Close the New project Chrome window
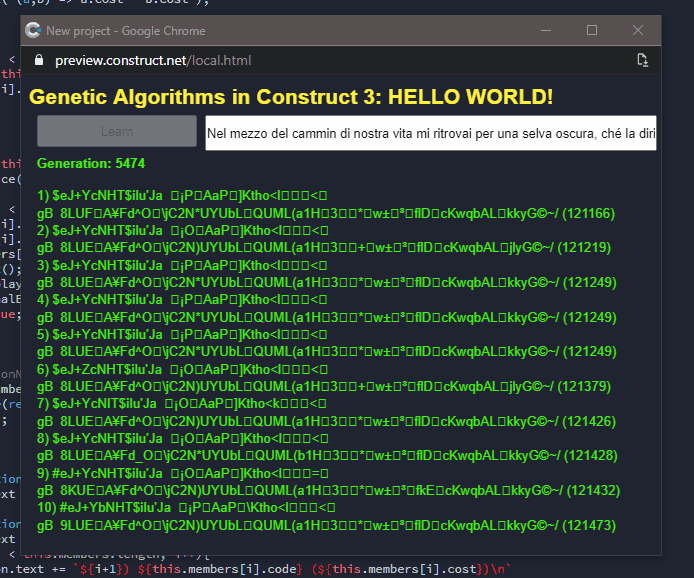 [x=638, y=30]
